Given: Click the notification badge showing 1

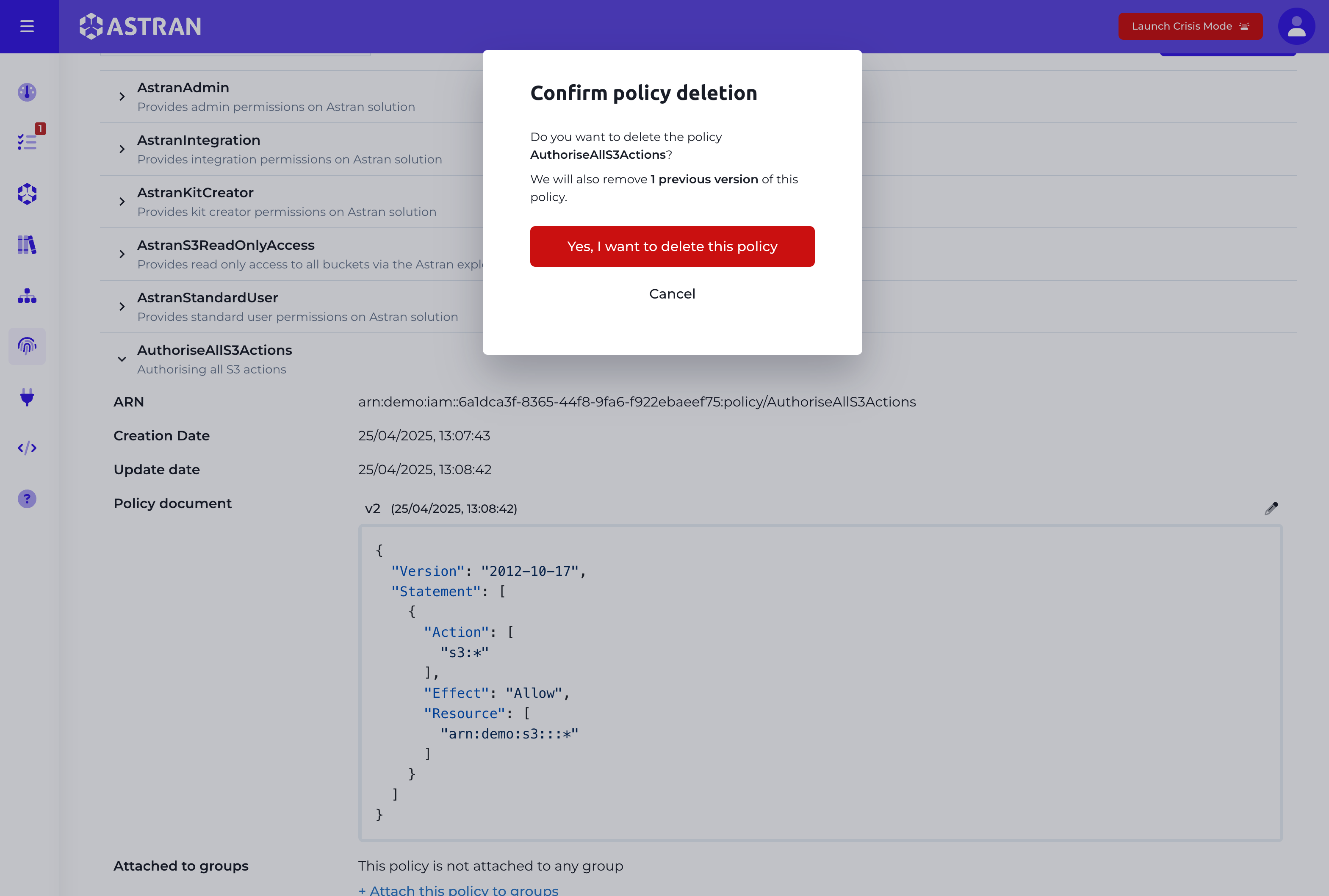Looking at the screenshot, I should (x=40, y=129).
